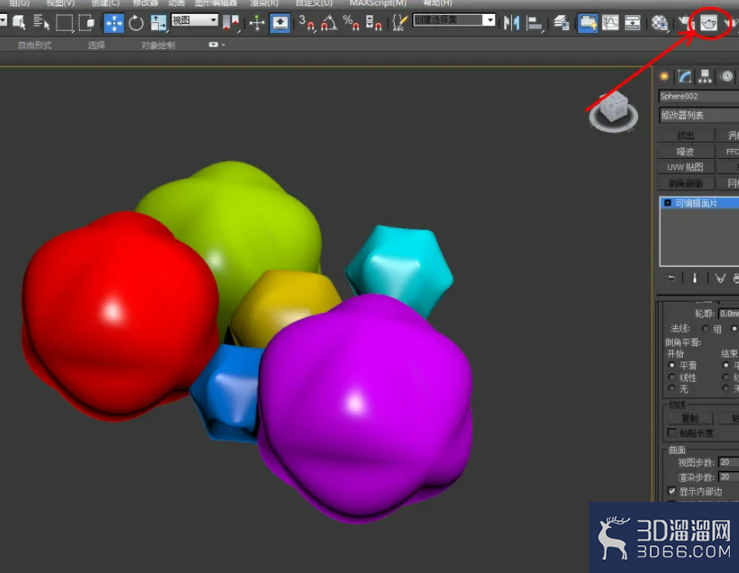Switch to Motion command panel tab
The height and width of the screenshot is (573, 739).
click(x=726, y=76)
